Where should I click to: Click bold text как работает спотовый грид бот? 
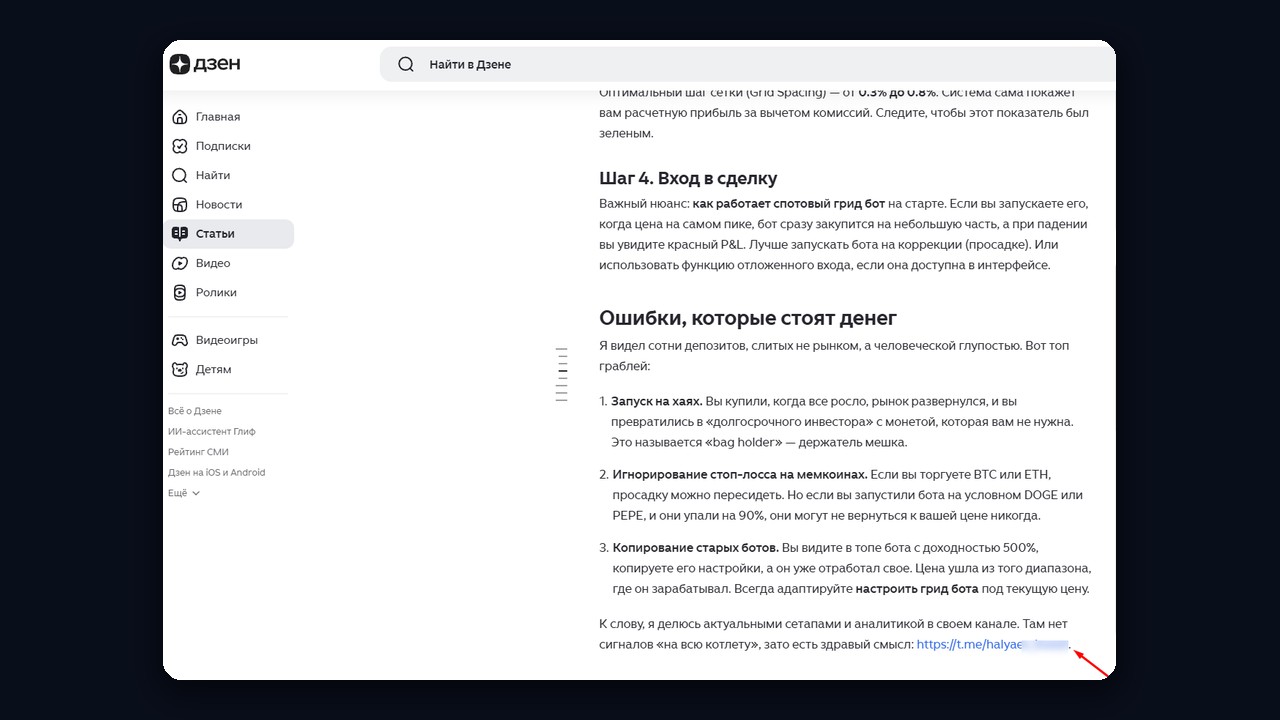click(789, 204)
